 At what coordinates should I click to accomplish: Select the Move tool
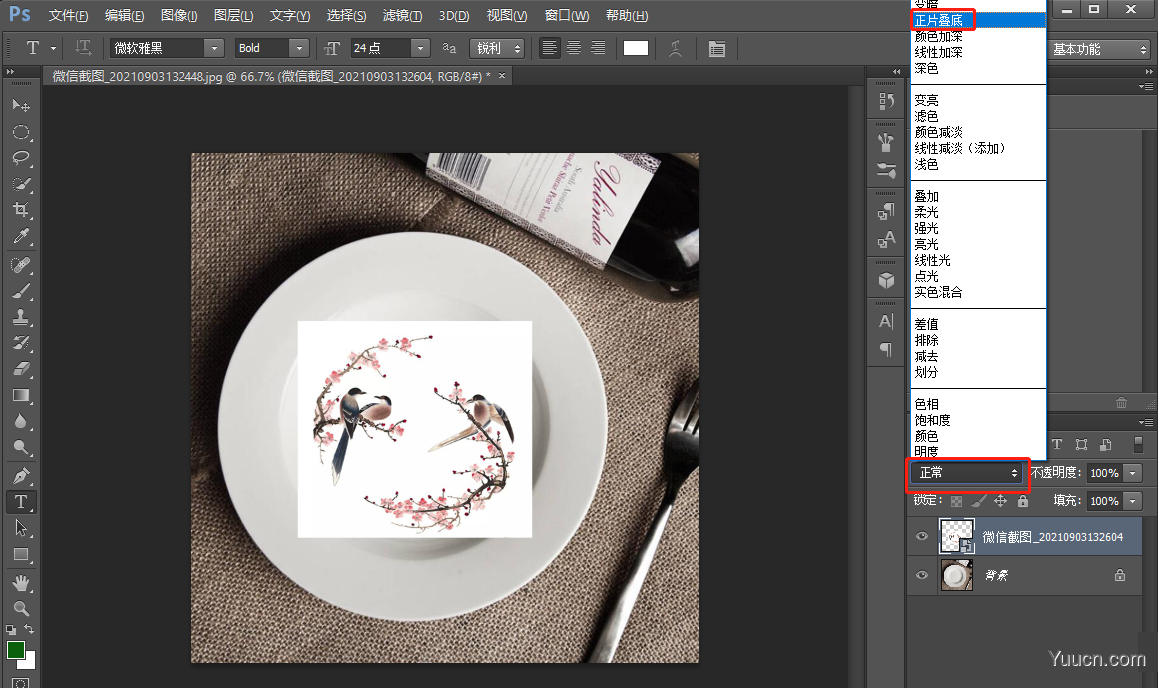(x=20, y=105)
